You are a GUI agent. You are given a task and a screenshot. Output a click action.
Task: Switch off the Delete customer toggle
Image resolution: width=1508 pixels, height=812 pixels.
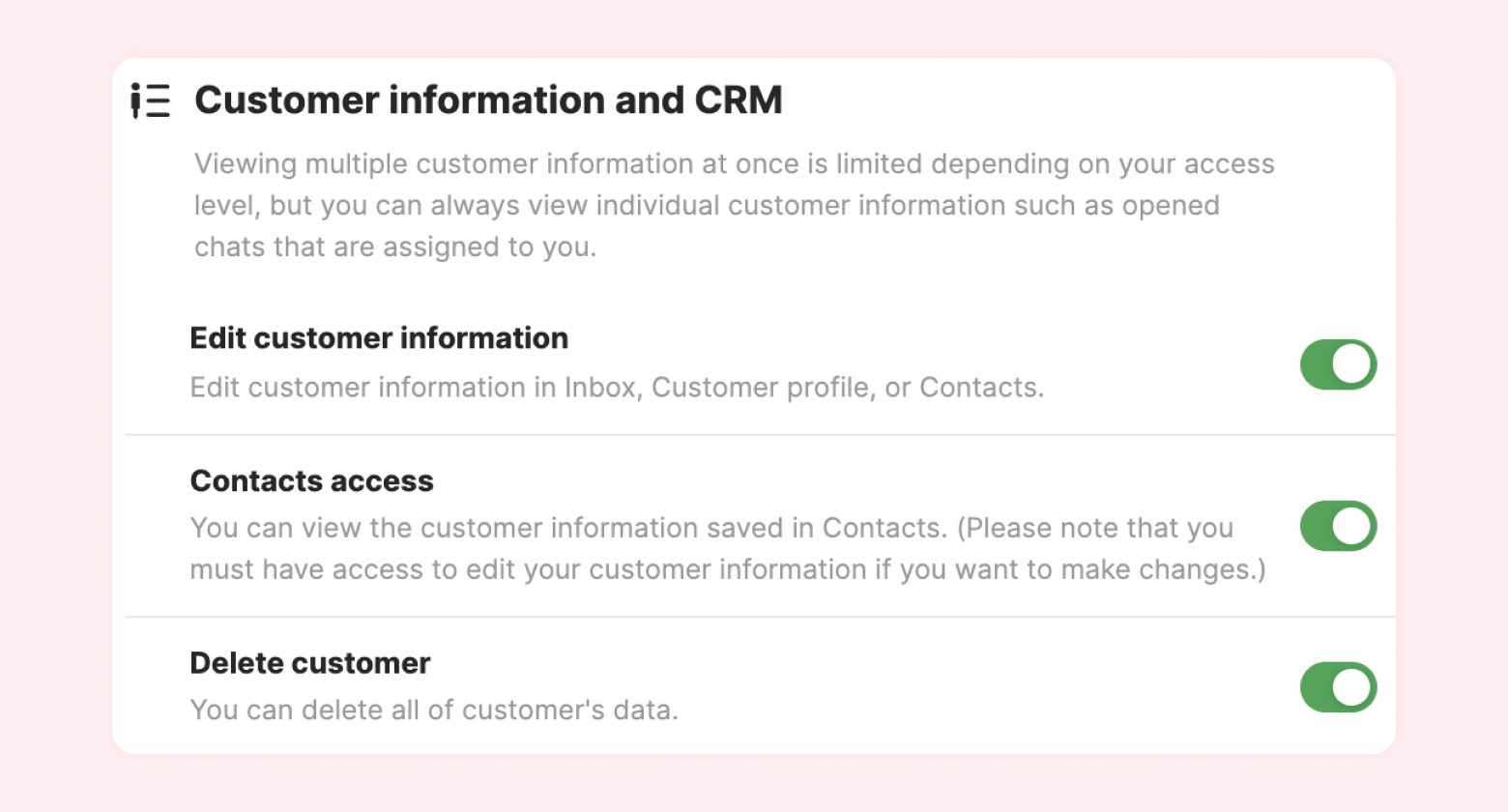1338,687
